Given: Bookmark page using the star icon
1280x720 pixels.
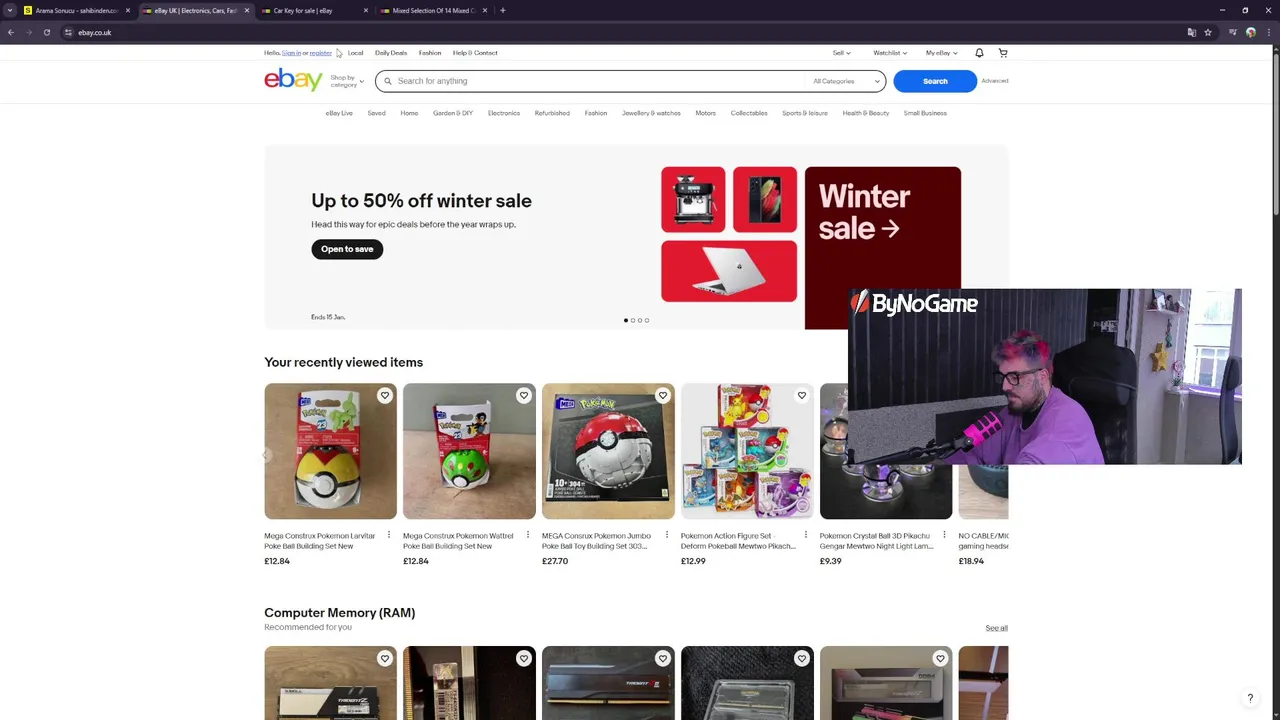Looking at the screenshot, I should click(1208, 32).
